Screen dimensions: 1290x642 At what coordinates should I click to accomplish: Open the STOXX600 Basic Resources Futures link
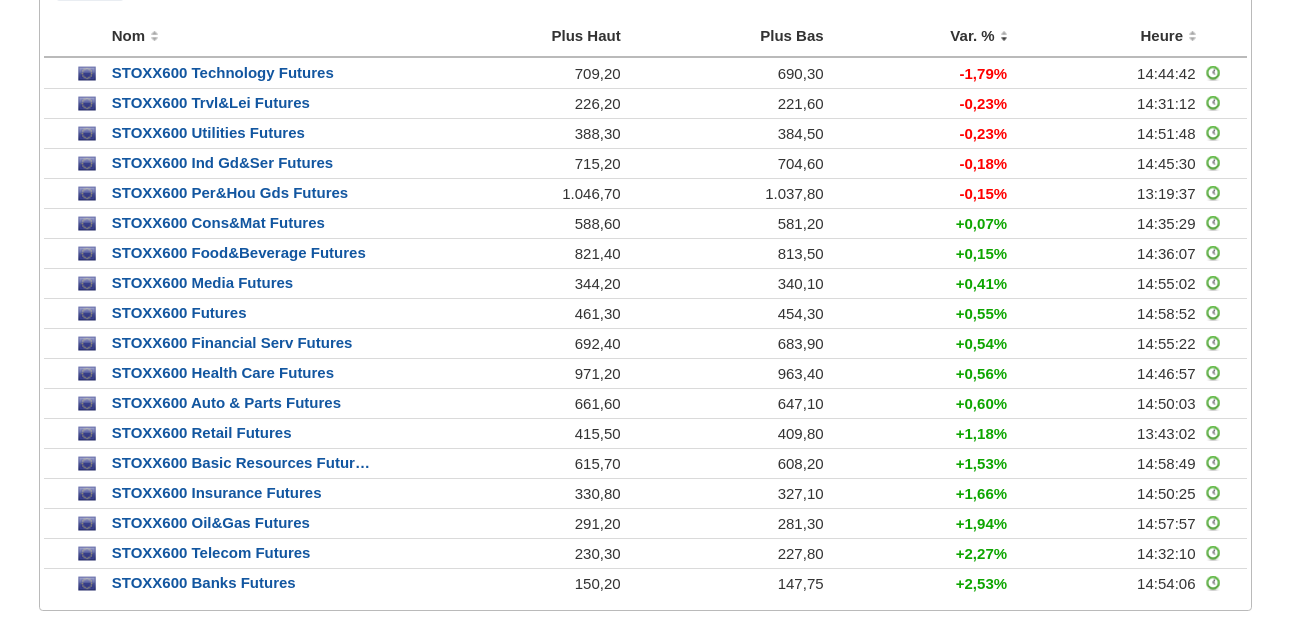(240, 463)
